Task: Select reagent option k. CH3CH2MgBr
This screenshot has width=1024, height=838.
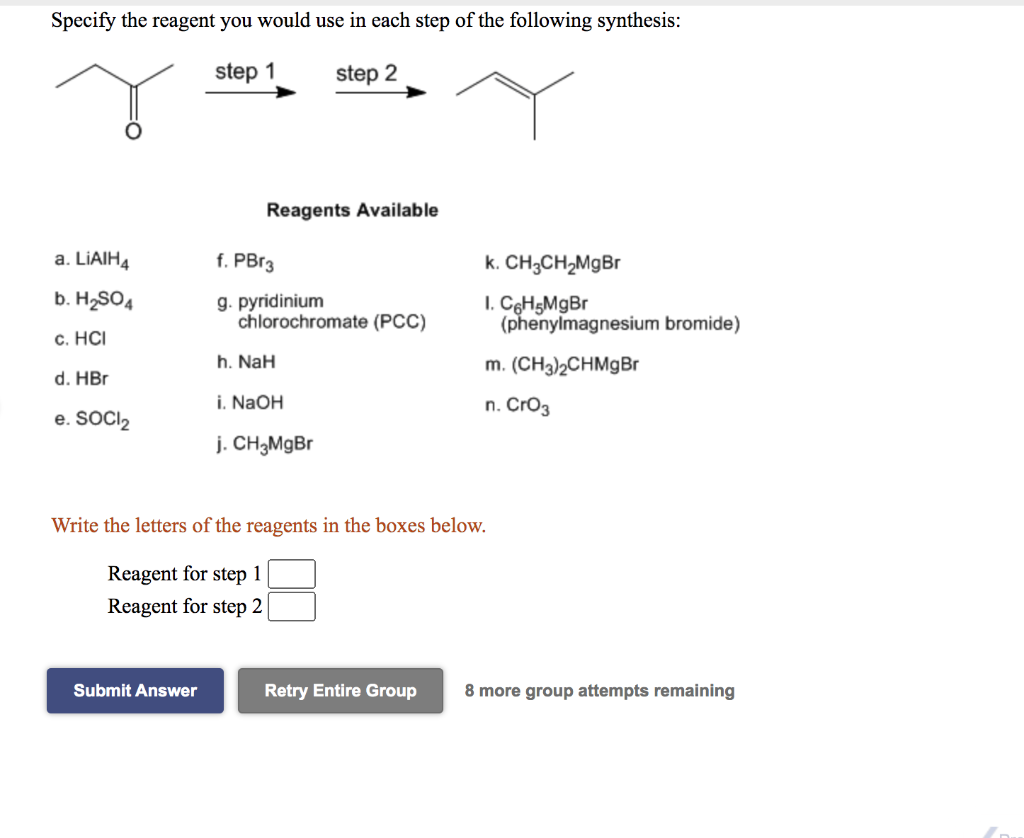Action: point(555,262)
